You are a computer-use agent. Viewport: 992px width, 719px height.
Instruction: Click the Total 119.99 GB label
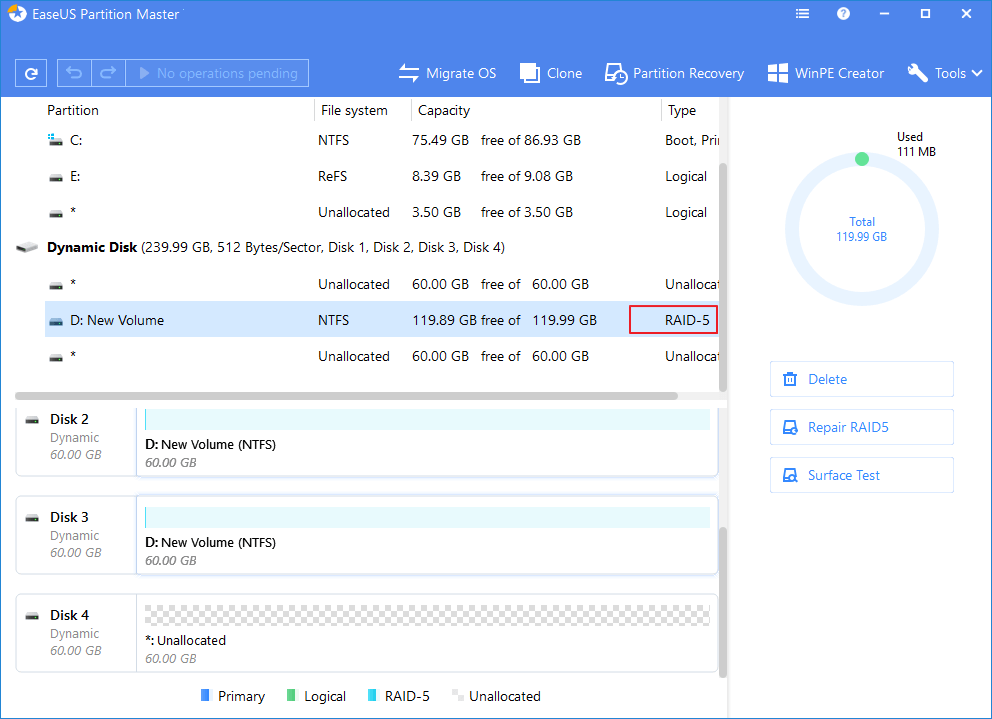[862, 229]
